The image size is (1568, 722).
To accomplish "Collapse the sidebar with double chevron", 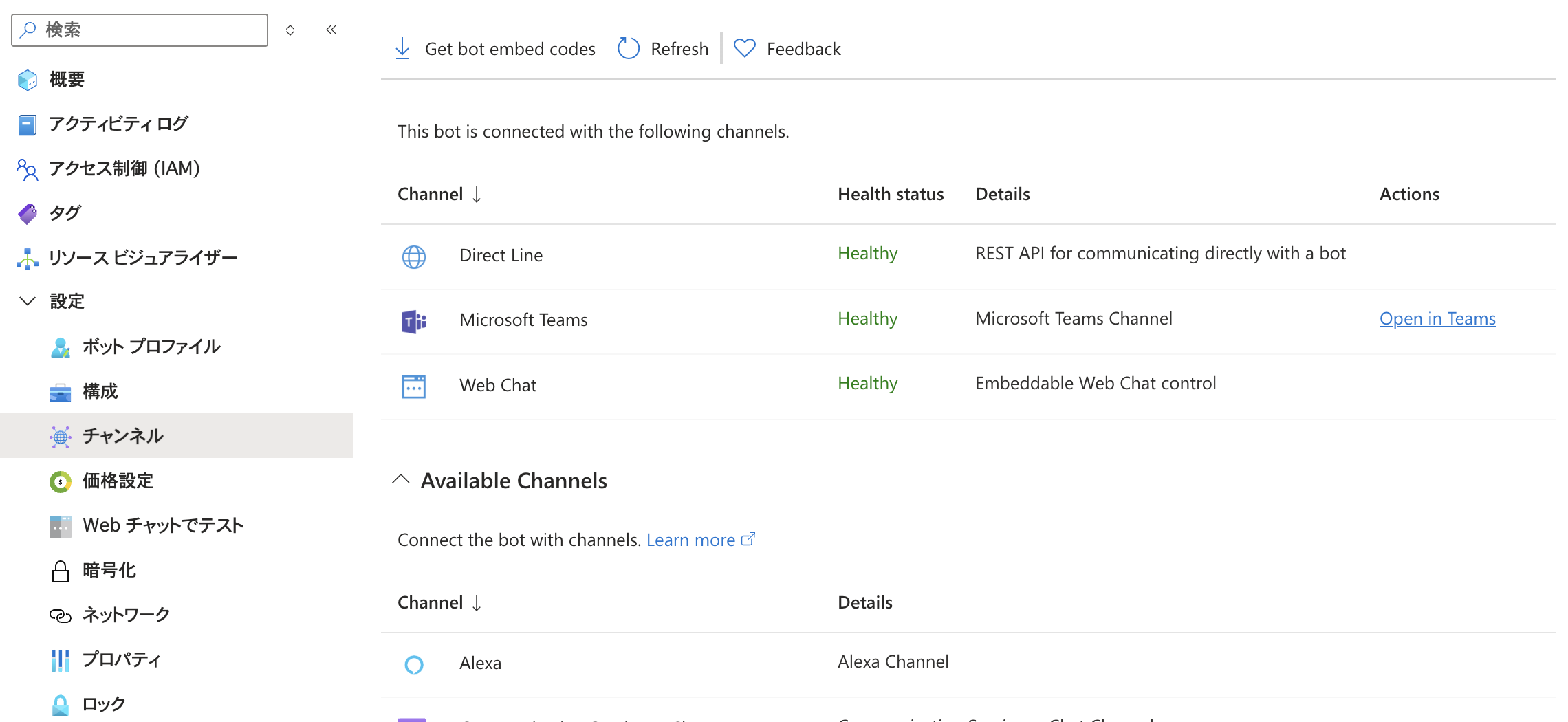I will pyautogui.click(x=331, y=30).
